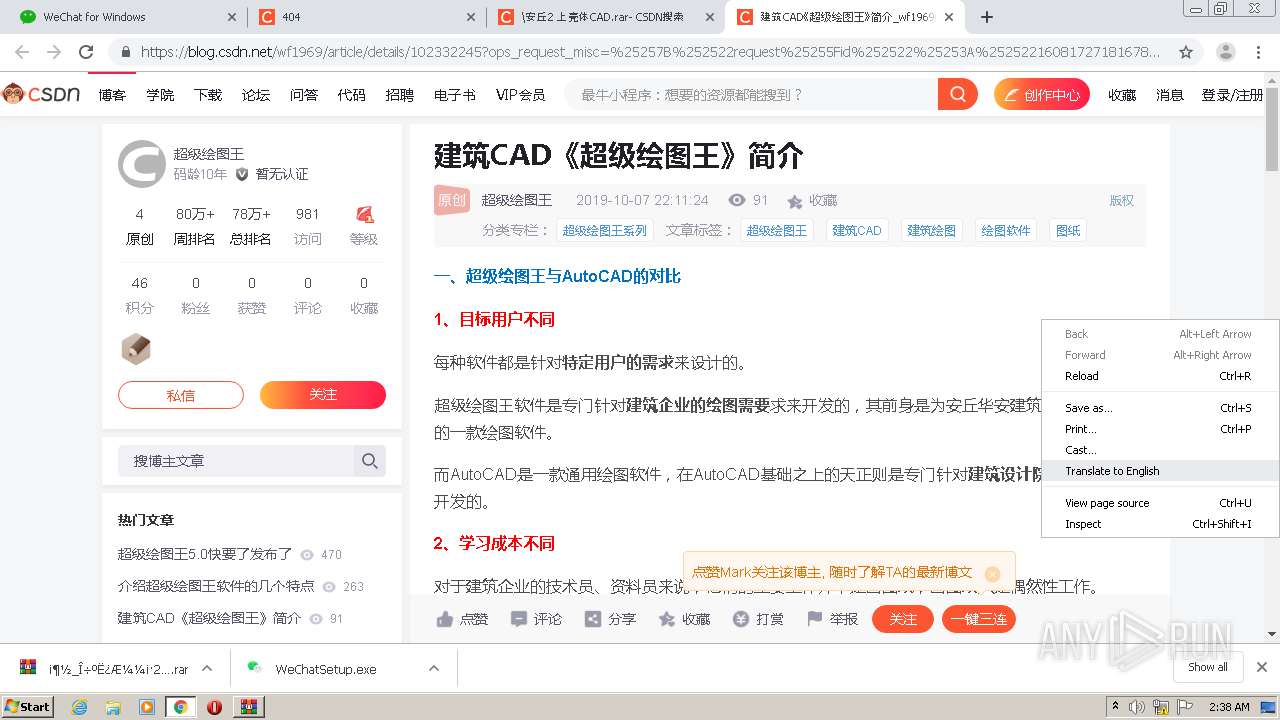1280x720 pixels.
Task: Close the orange notification tooltip
Action: coord(992,573)
